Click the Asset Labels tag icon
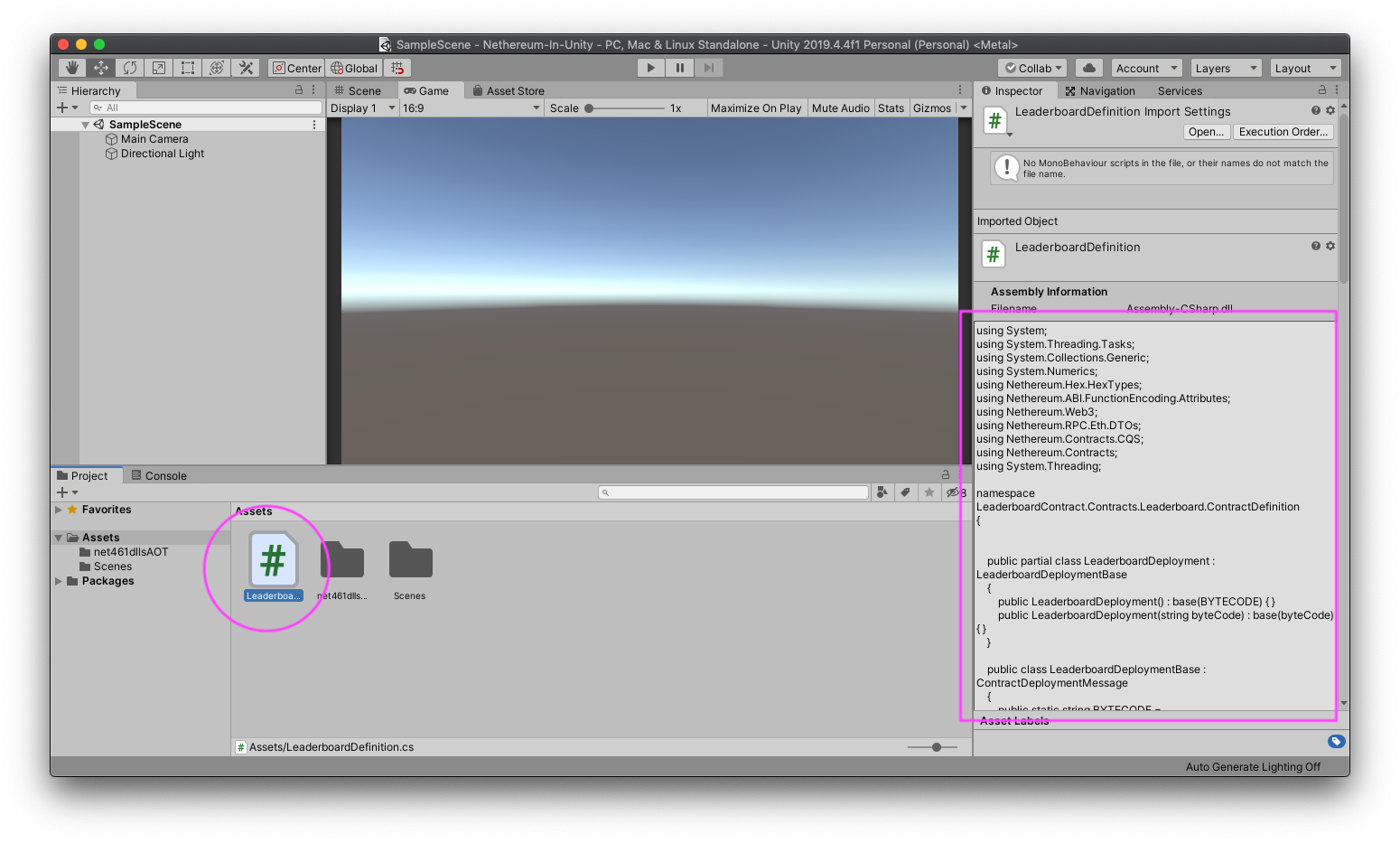 (1337, 740)
